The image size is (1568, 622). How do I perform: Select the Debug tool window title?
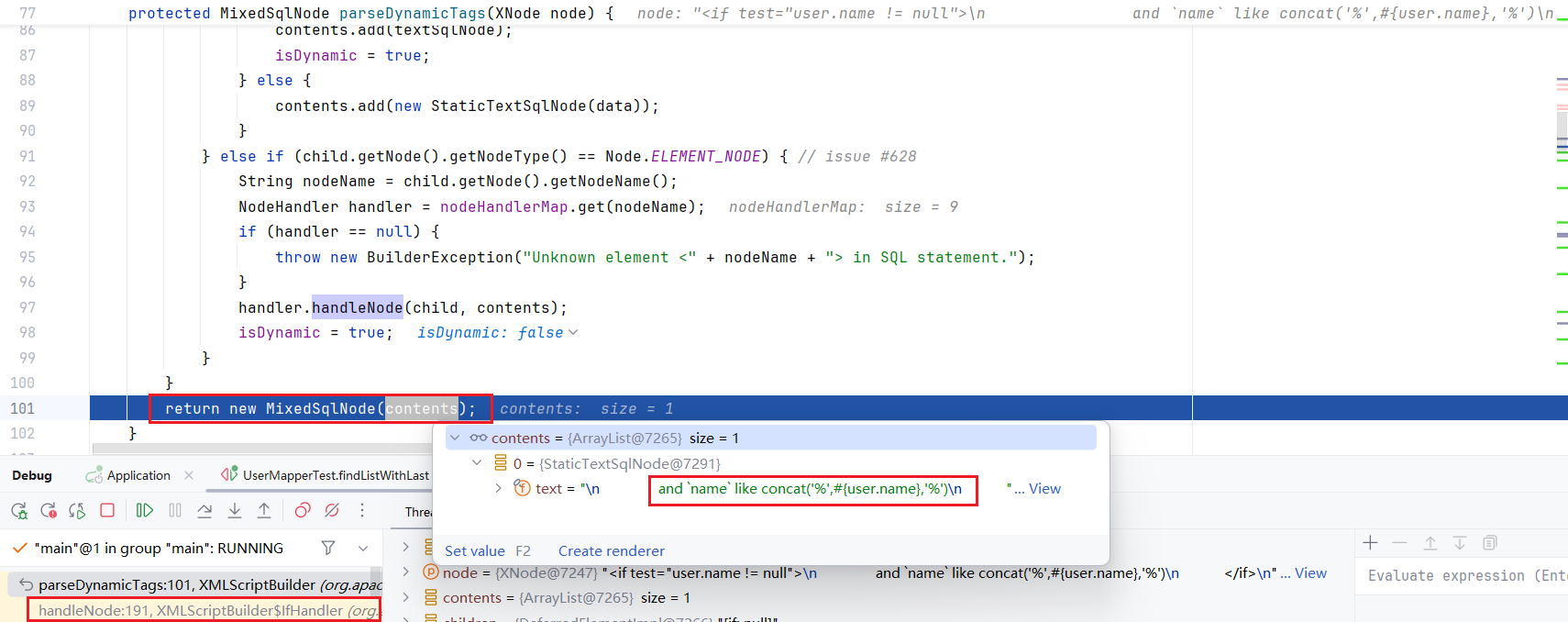click(32, 475)
